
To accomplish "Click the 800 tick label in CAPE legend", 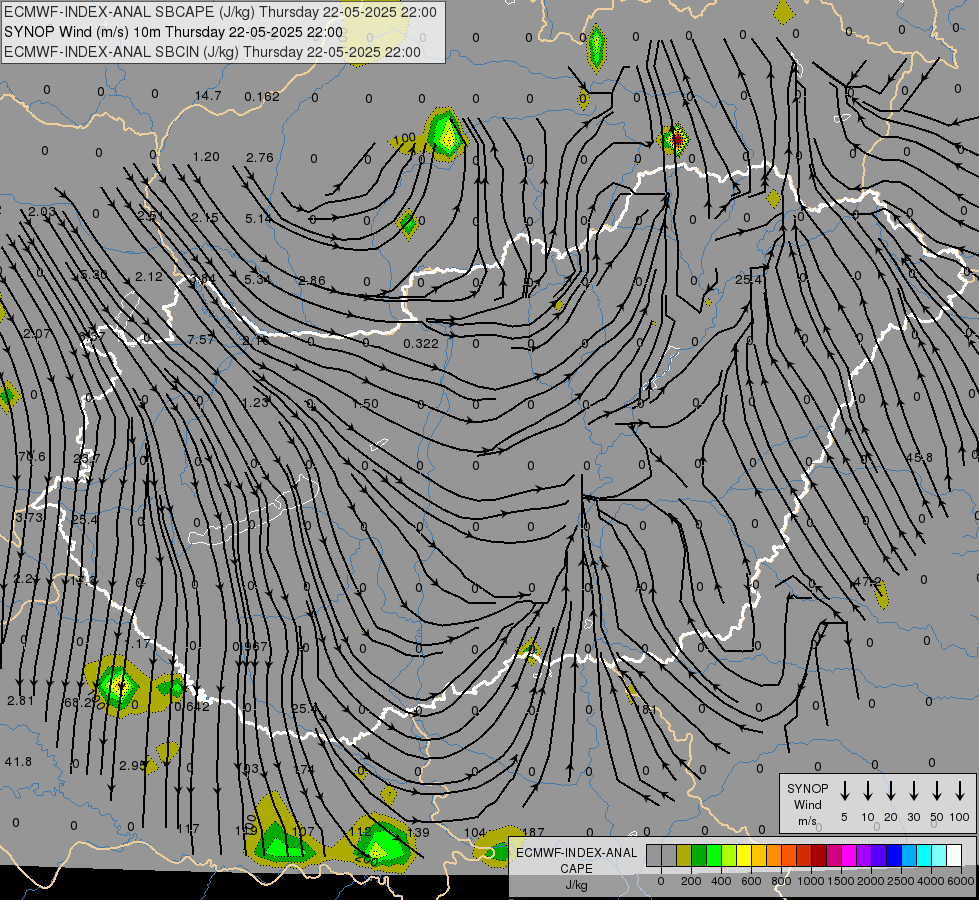I will 781,881.
